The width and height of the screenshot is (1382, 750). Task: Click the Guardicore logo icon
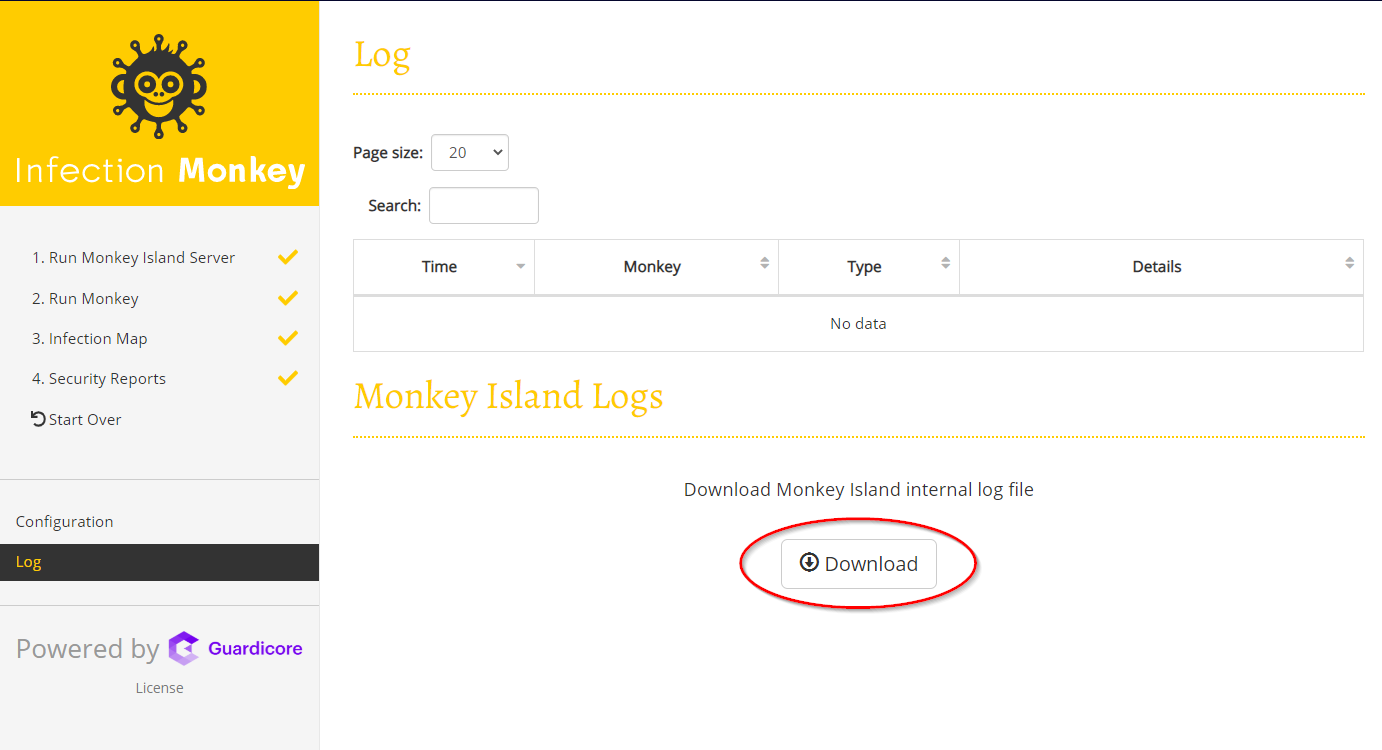pos(184,649)
